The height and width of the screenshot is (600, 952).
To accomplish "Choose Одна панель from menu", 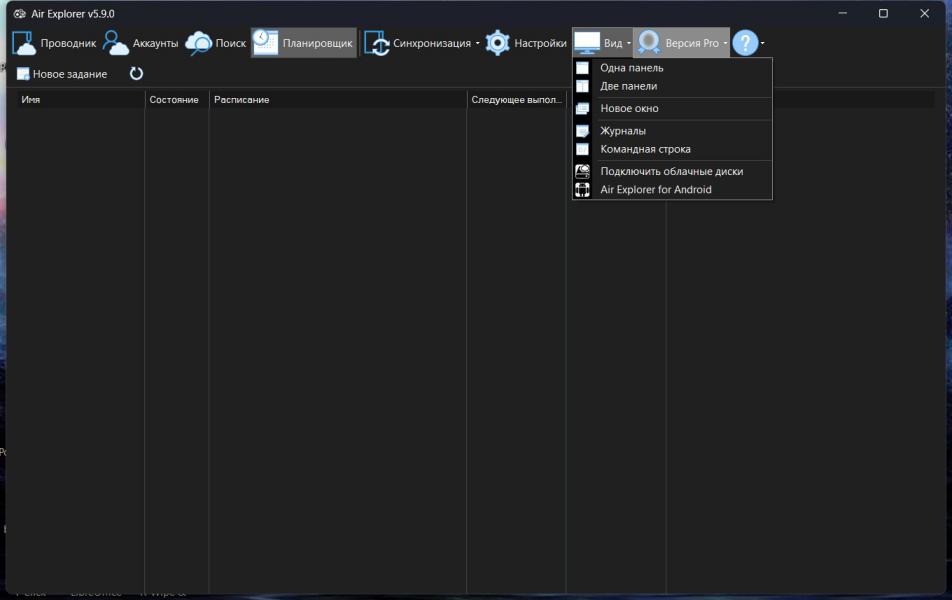I will tap(631, 68).
